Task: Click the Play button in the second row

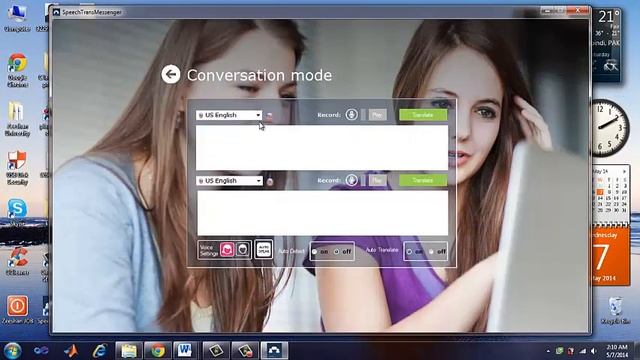Action: coord(378,180)
